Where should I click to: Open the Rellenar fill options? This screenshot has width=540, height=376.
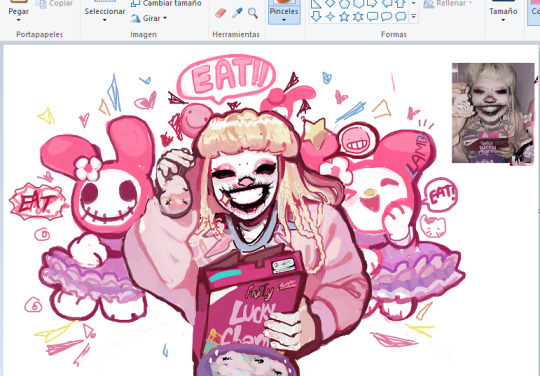click(448, 3)
